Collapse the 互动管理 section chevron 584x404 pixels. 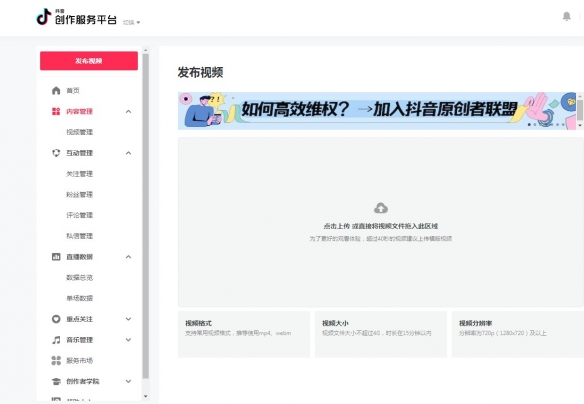coord(128,153)
